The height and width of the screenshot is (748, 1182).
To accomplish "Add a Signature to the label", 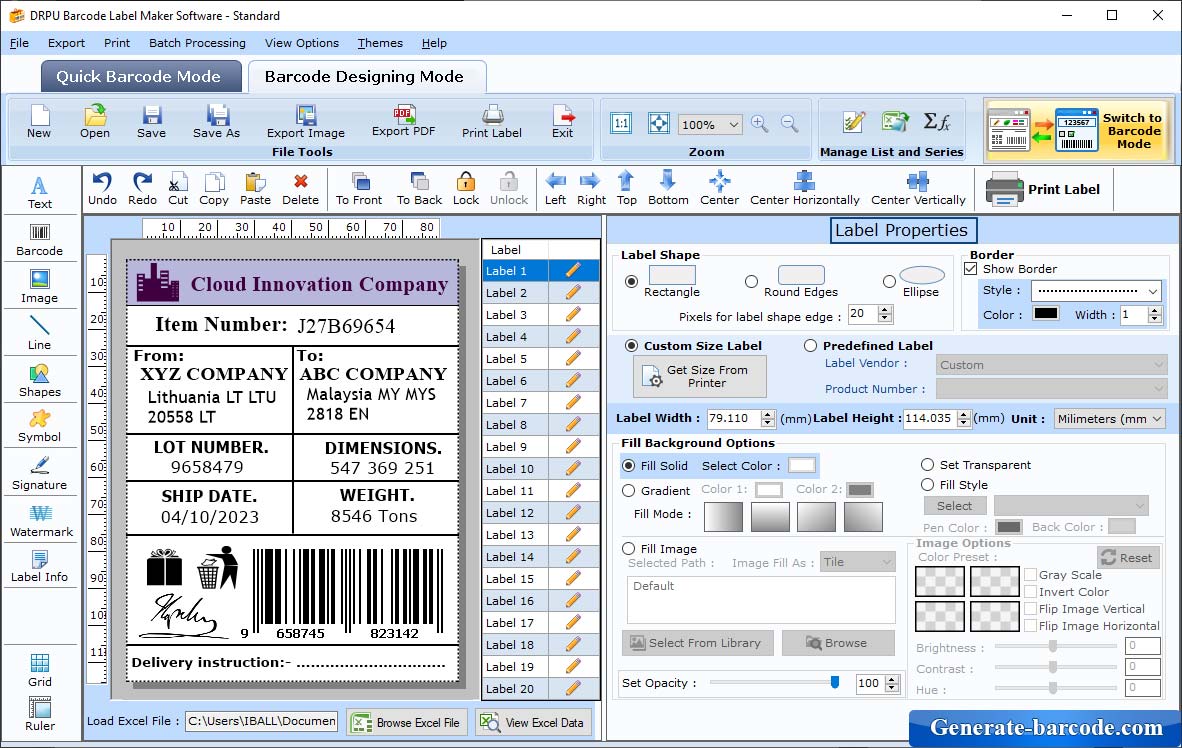I will point(39,474).
